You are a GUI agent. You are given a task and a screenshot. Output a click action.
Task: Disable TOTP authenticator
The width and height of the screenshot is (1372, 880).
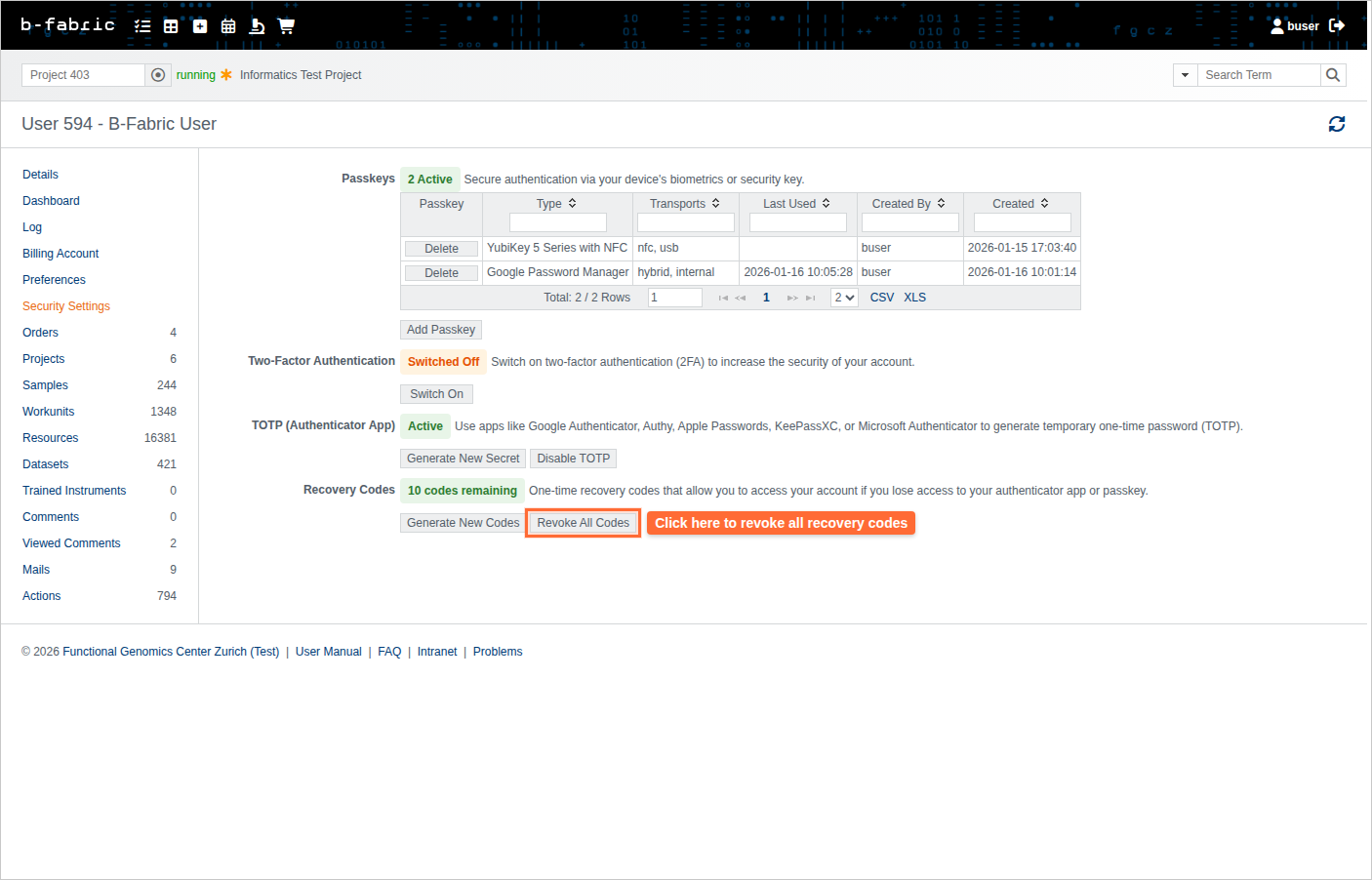coord(573,459)
